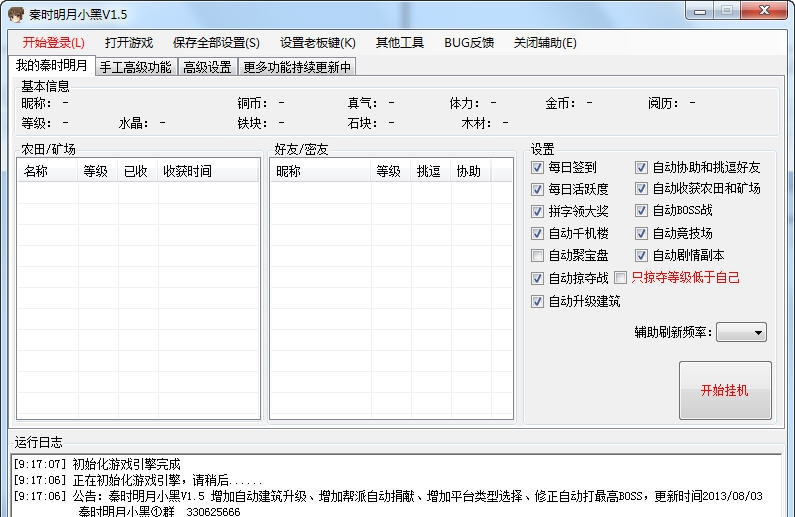Toggle 自动掠夺战 checkbox
This screenshot has width=795, height=517.
tap(537, 278)
